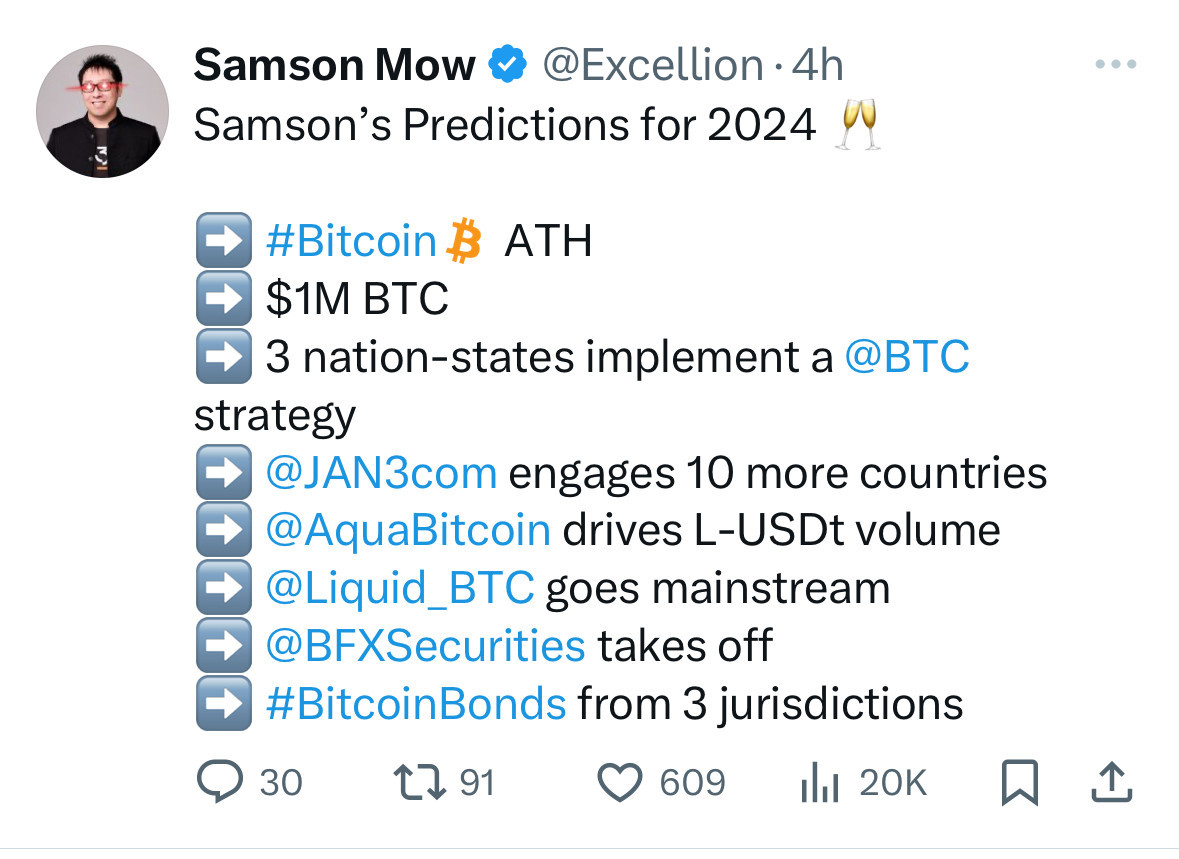Open the #BitcoinBonds hashtag
This screenshot has width=1179, height=859.
pos(416,704)
